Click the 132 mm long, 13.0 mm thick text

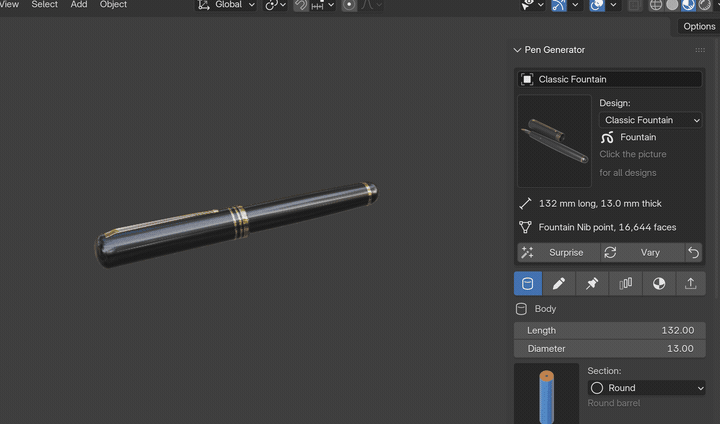pyautogui.click(x=600, y=204)
